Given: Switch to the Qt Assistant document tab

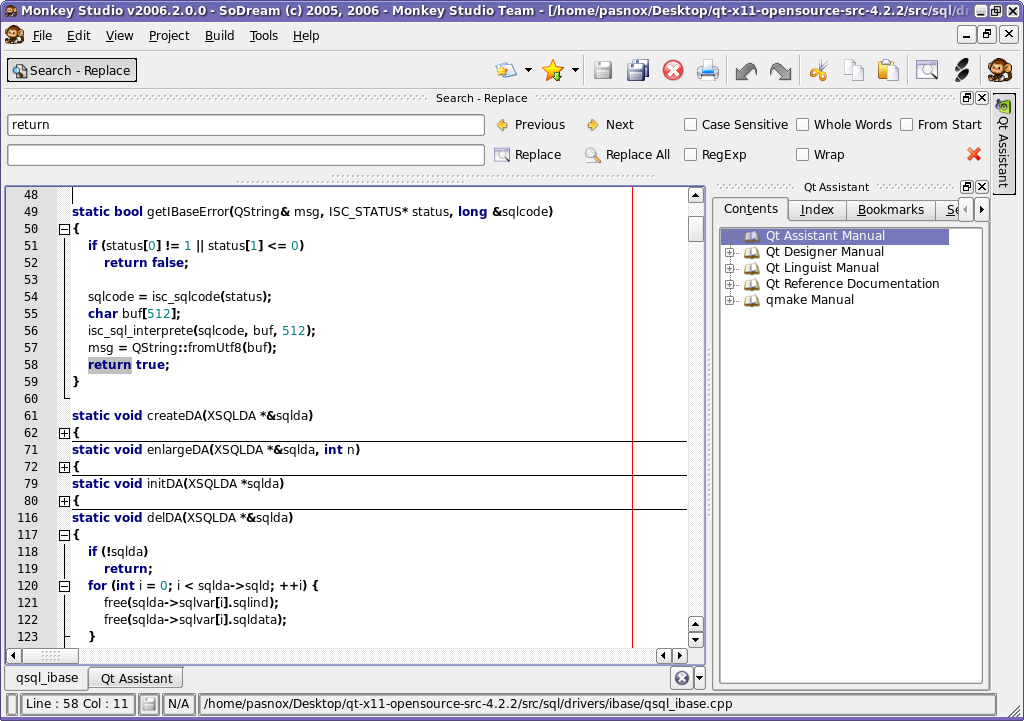Looking at the screenshot, I should point(136,679).
